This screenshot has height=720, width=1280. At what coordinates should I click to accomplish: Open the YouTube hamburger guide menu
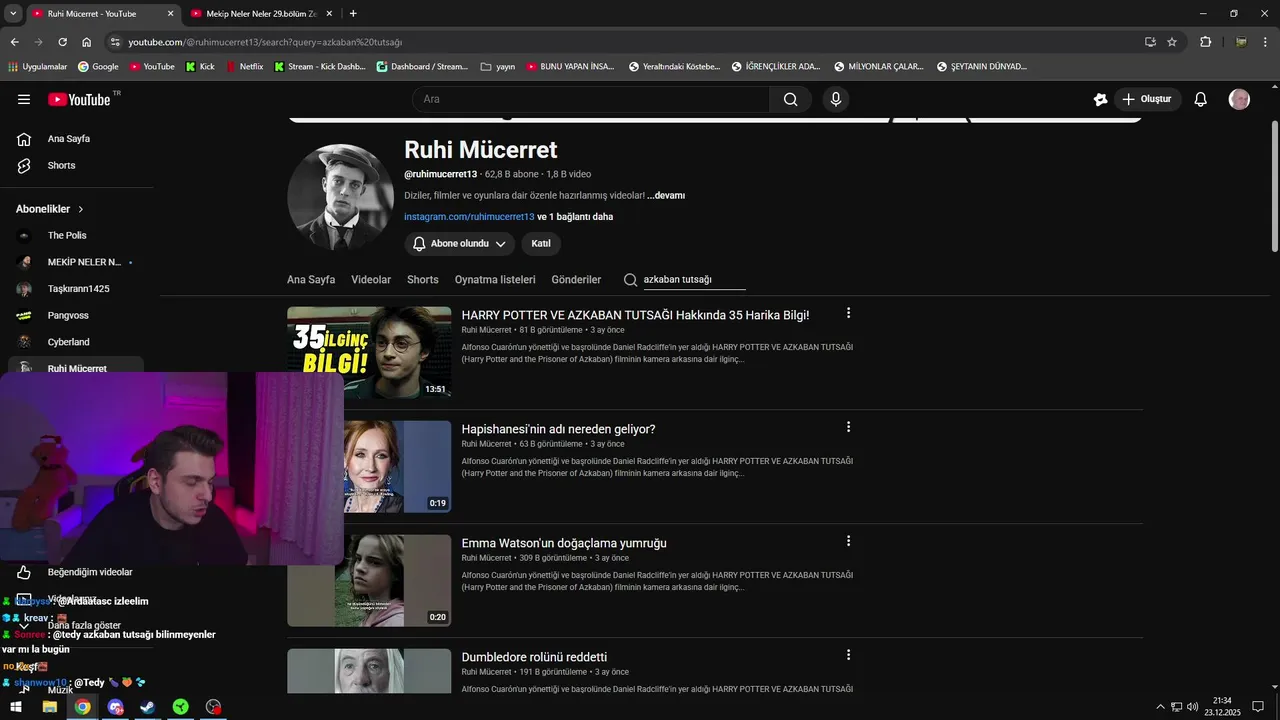24,99
